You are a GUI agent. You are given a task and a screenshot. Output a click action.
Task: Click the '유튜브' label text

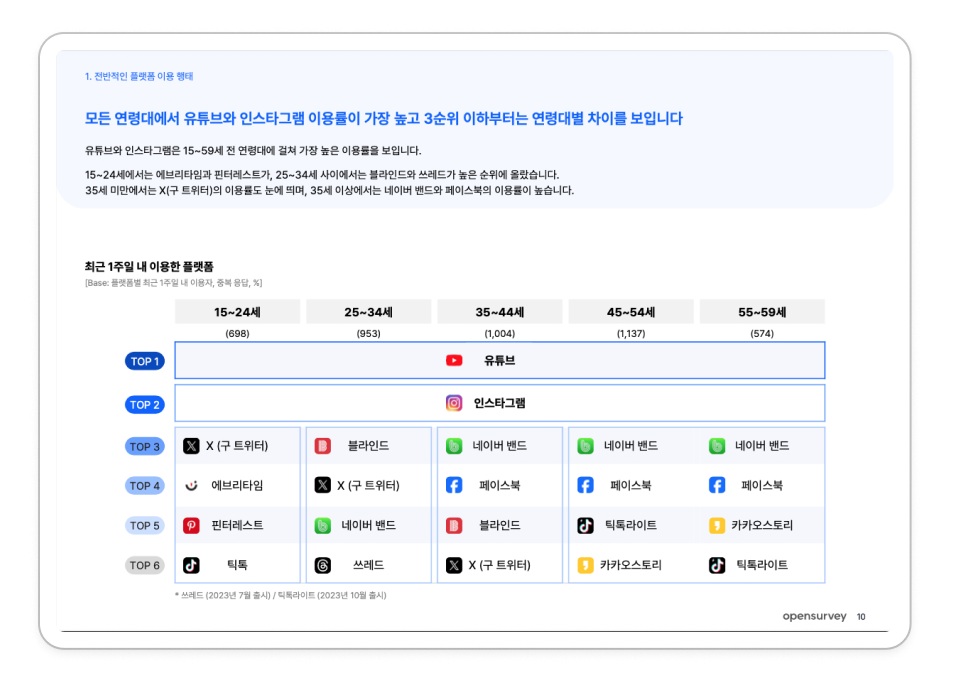coord(500,360)
